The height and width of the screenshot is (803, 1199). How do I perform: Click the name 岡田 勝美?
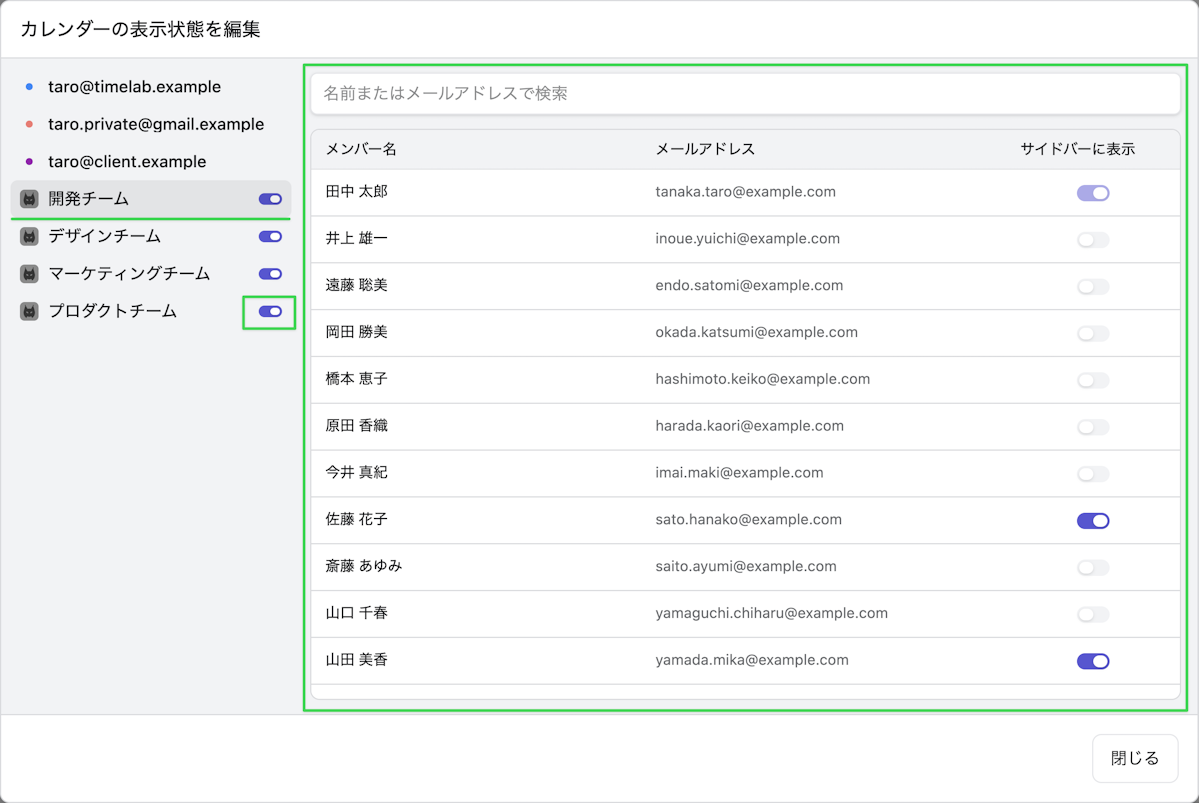[x=356, y=332]
